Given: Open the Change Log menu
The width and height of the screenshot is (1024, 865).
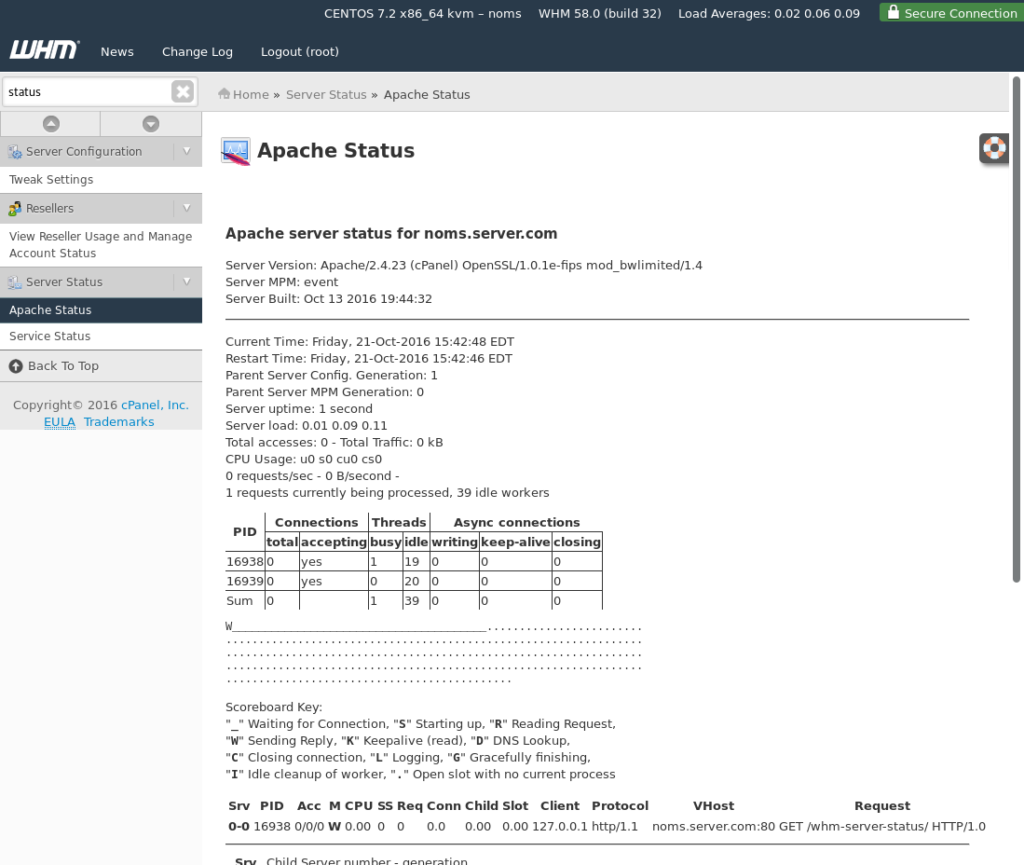Looking at the screenshot, I should click(x=197, y=51).
